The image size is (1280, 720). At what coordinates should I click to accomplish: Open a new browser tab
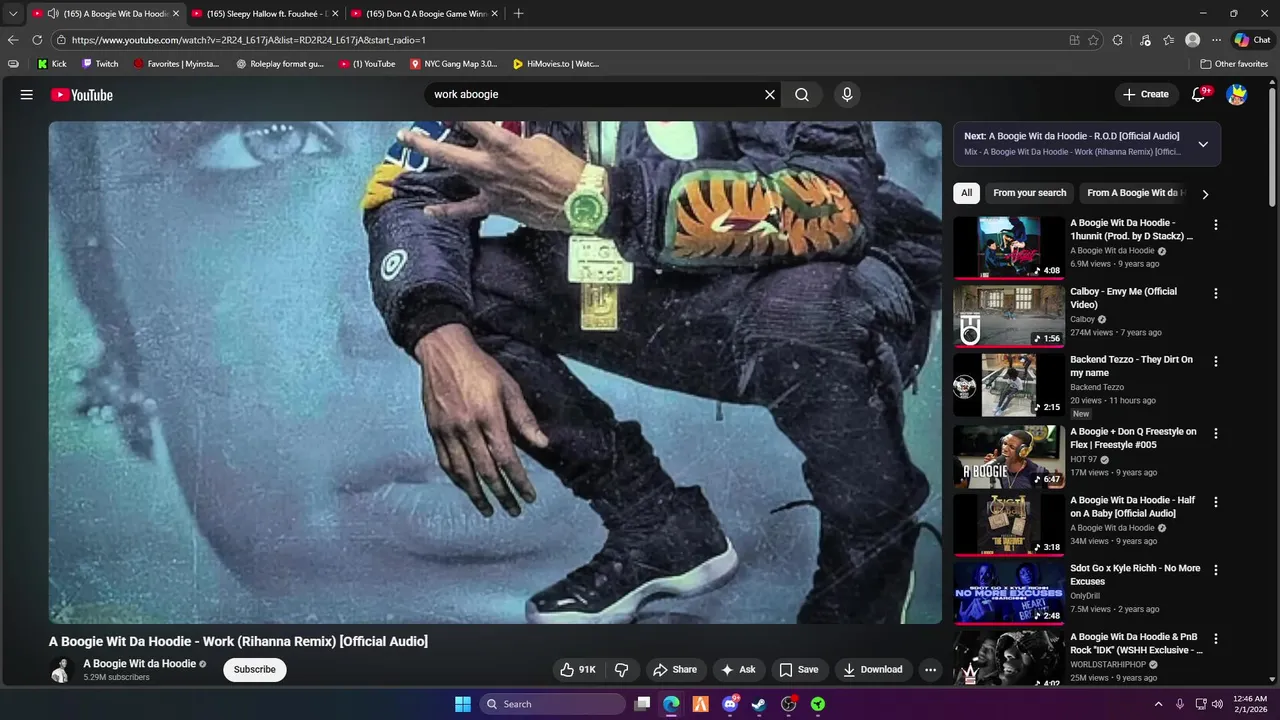518,14
